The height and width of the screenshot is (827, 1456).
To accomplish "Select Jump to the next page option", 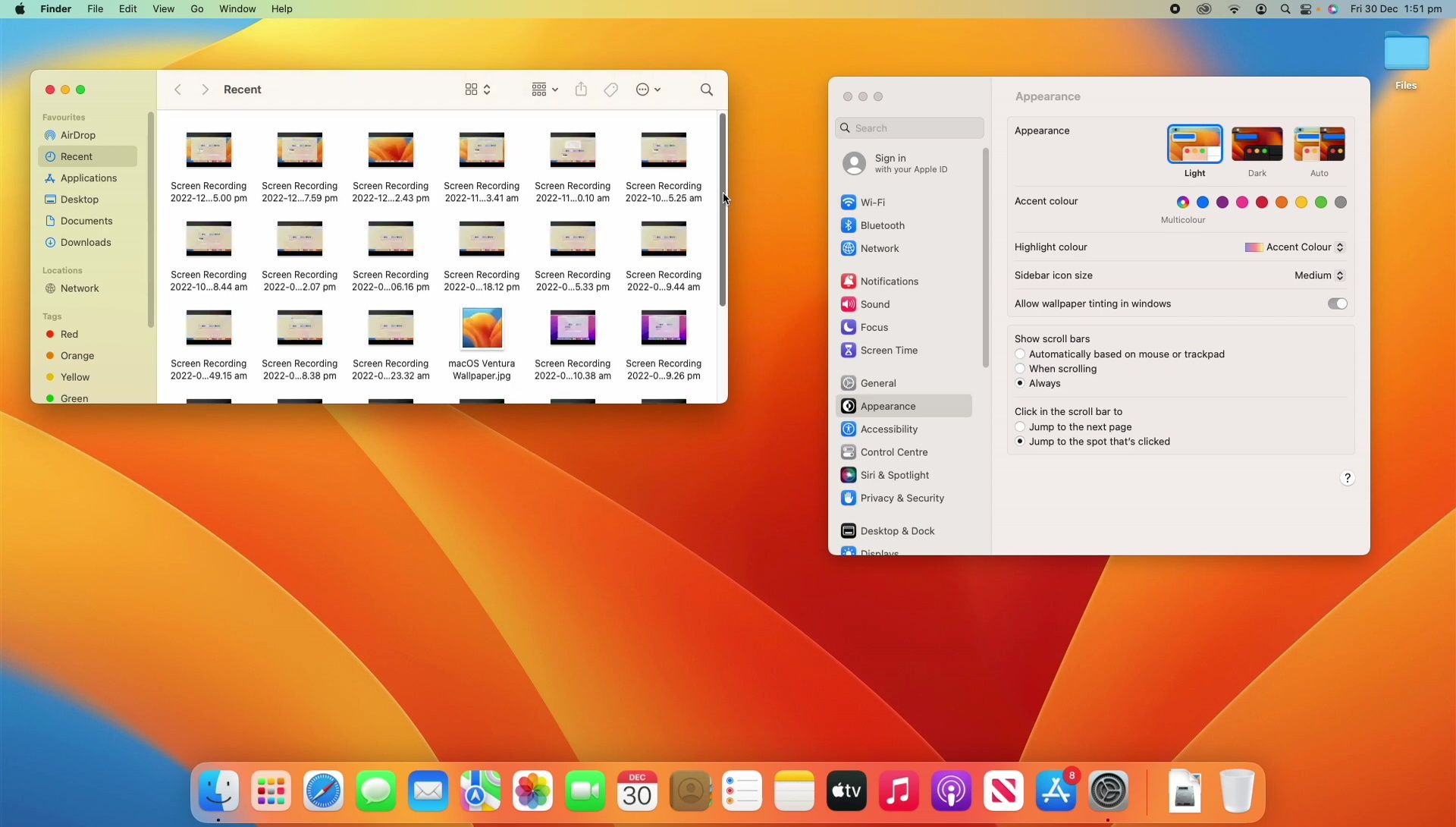I will [x=1020, y=427].
